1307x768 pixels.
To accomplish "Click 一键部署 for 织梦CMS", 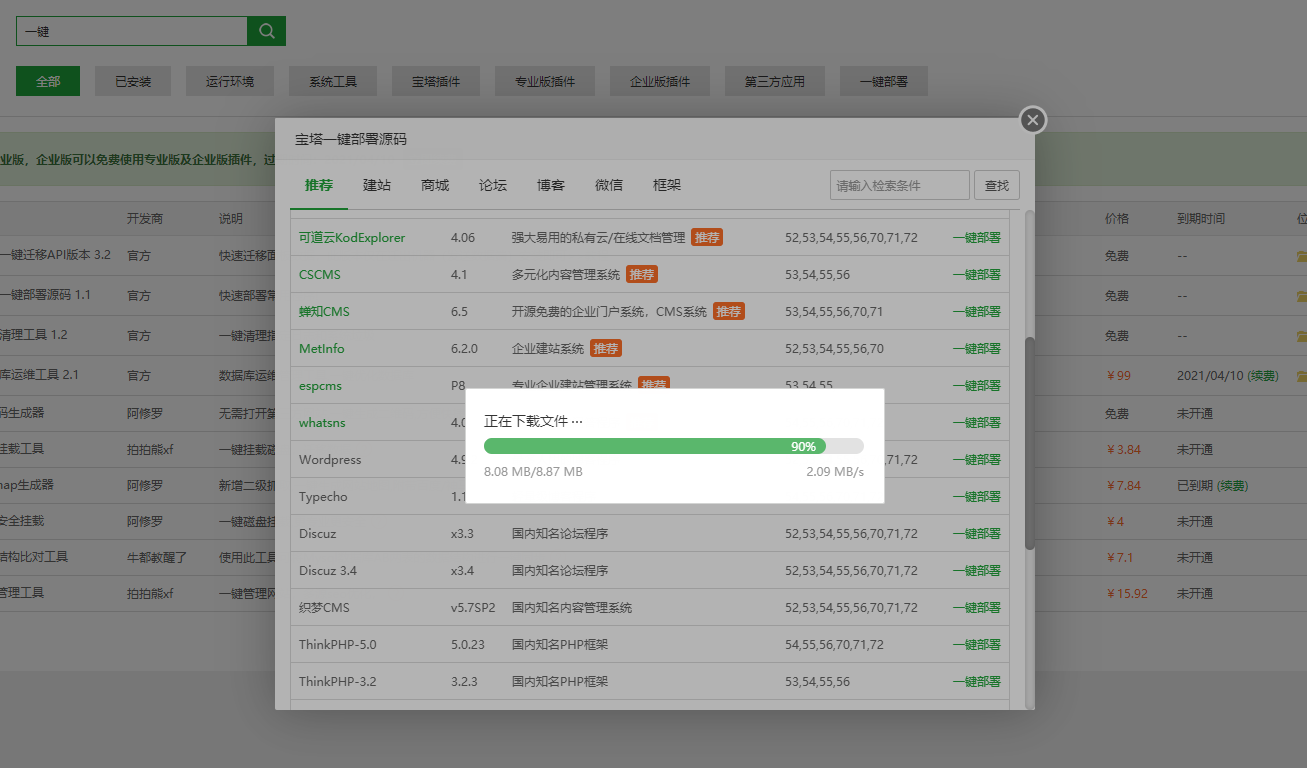I will tap(976, 608).
